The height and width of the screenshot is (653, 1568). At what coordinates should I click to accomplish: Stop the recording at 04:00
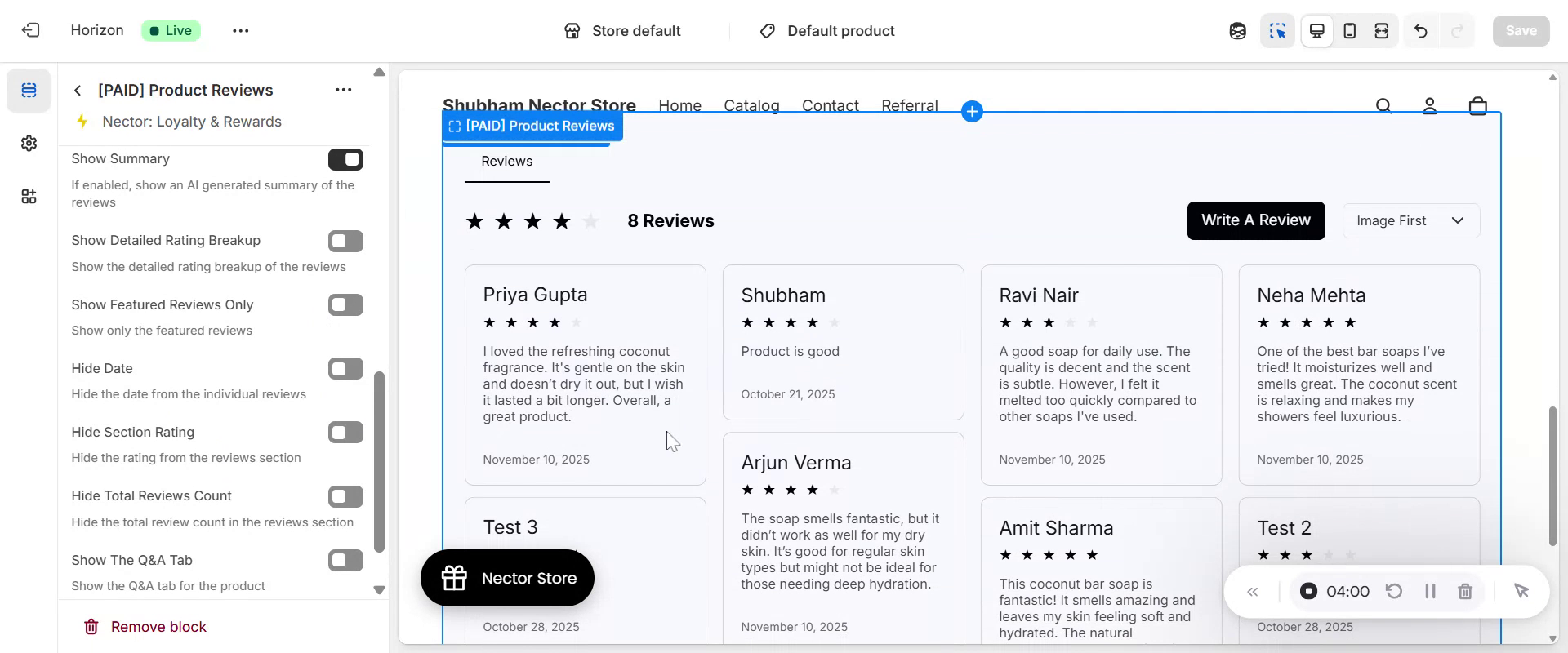(1308, 591)
